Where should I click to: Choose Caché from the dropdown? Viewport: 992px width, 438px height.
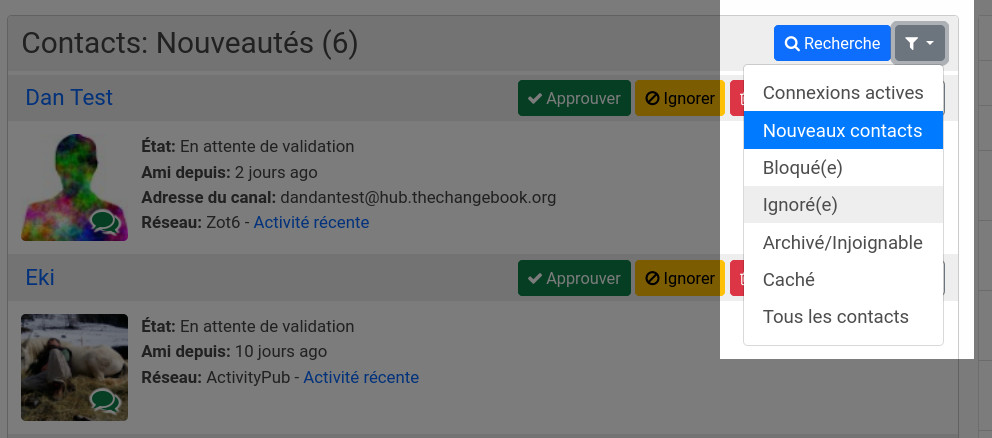[843, 279]
